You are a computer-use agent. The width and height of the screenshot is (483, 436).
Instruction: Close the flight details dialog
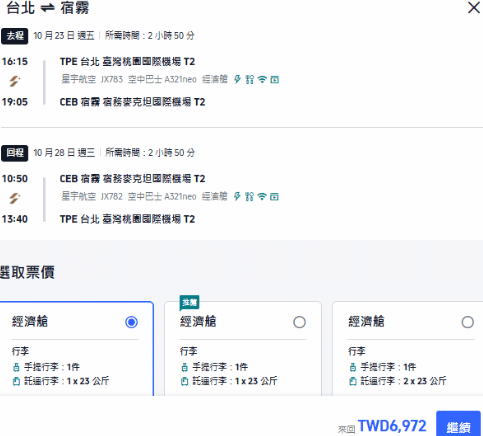click(x=474, y=7)
